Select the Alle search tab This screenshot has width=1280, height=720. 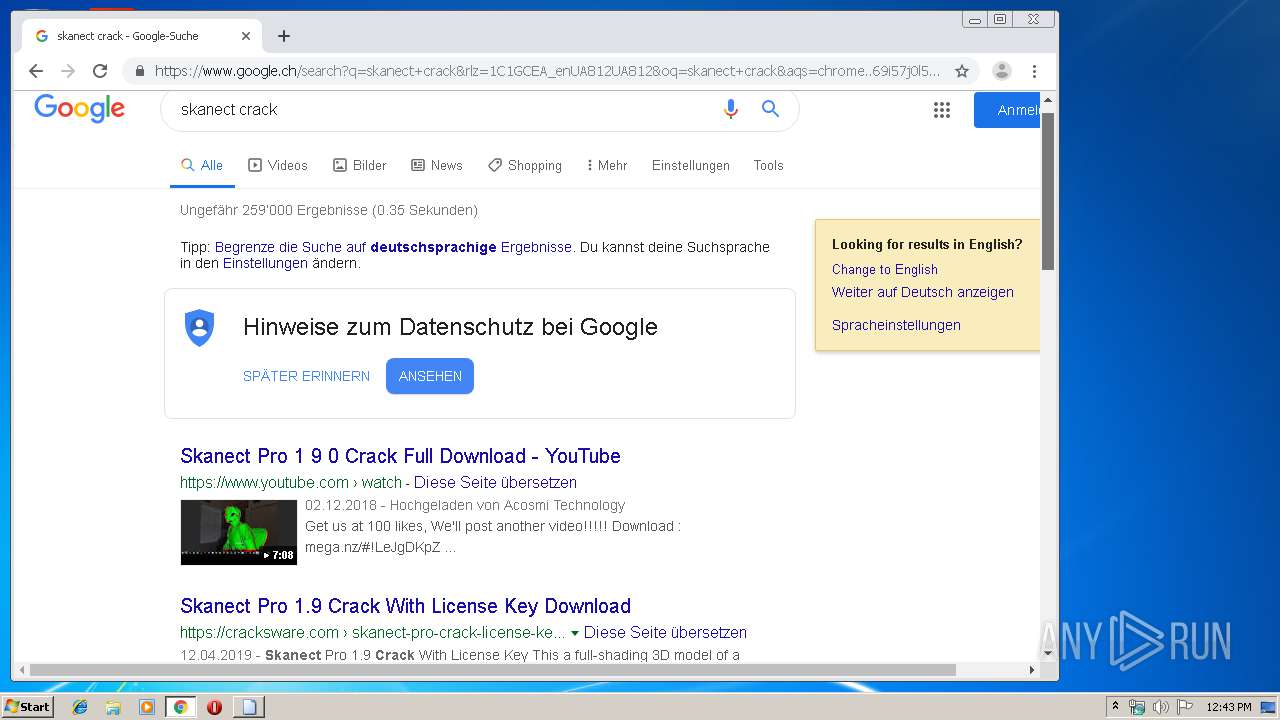pyautogui.click(x=202, y=165)
